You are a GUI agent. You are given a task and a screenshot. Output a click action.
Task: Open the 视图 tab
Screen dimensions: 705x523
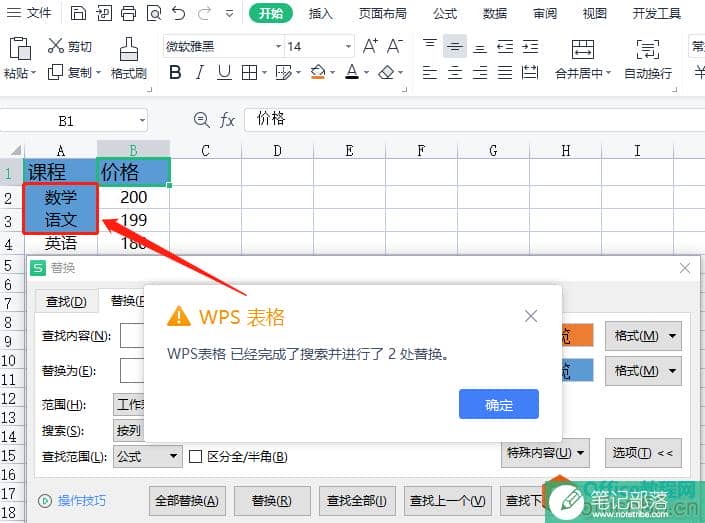click(595, 13)
